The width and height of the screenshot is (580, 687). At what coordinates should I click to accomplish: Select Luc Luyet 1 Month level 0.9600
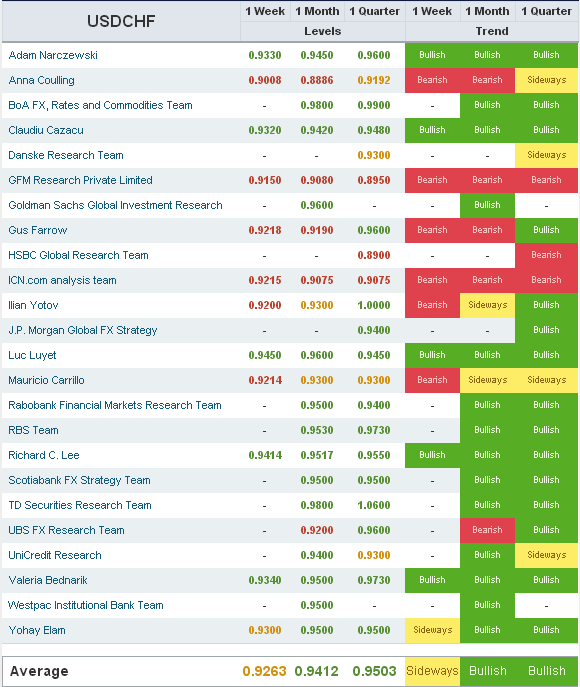(317, 355)
